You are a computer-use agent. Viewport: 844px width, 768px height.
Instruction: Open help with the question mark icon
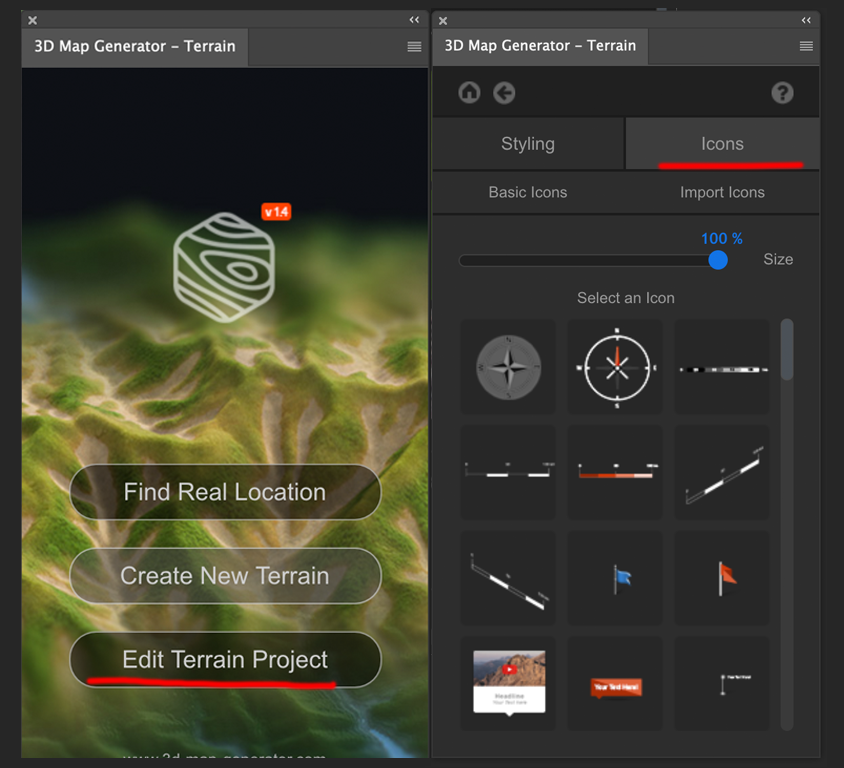pyautogui.click(x=782, y=93)
